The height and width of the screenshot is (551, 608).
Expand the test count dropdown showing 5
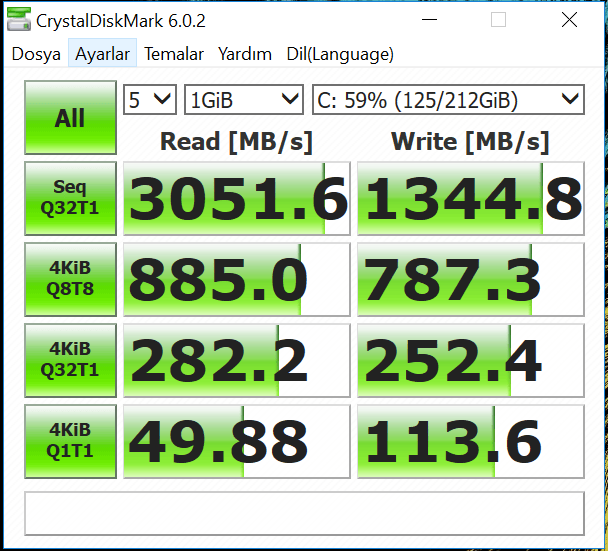(x=150, y=100)
